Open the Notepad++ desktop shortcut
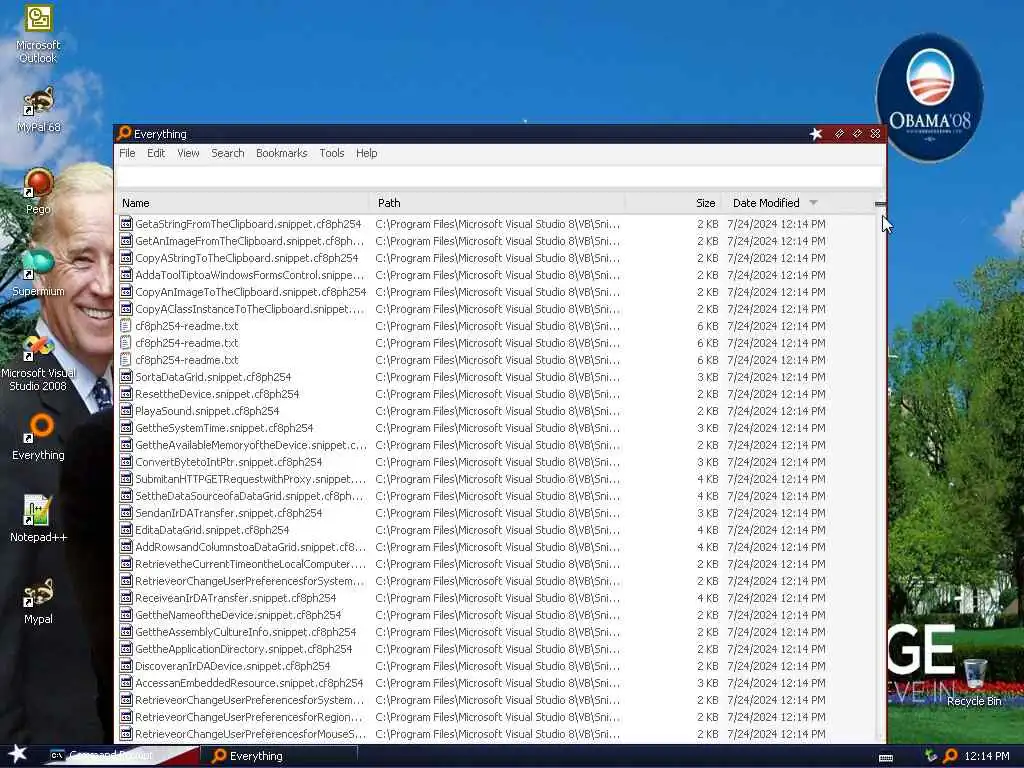1024x768 pixels. coord(38,519)
